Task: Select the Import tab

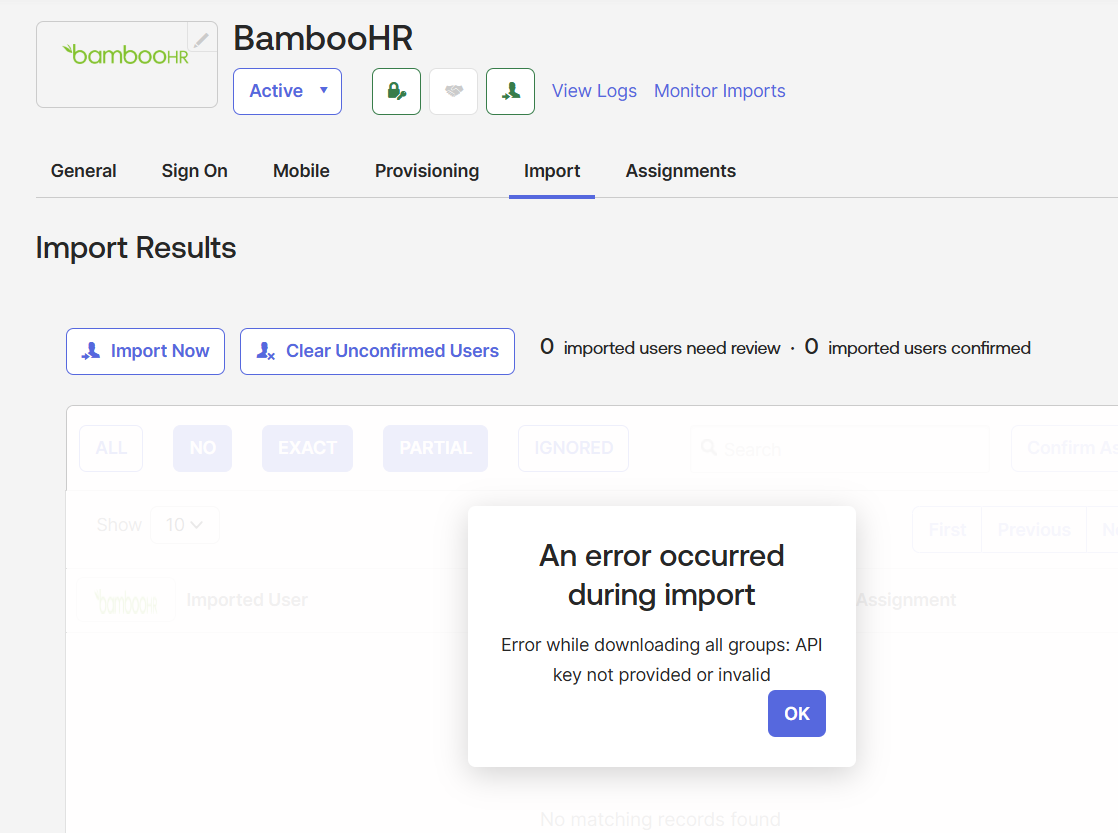Action: pyautogui.click(x=552, y=171)
